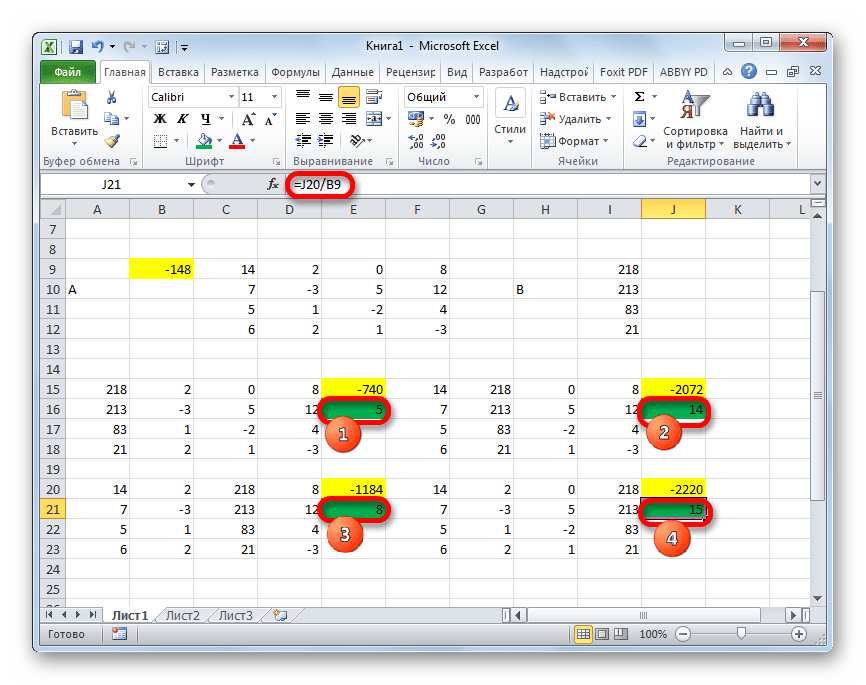Click the Help question mark icon
Screen dimensions: 866x685
click(x=749, y=71)
